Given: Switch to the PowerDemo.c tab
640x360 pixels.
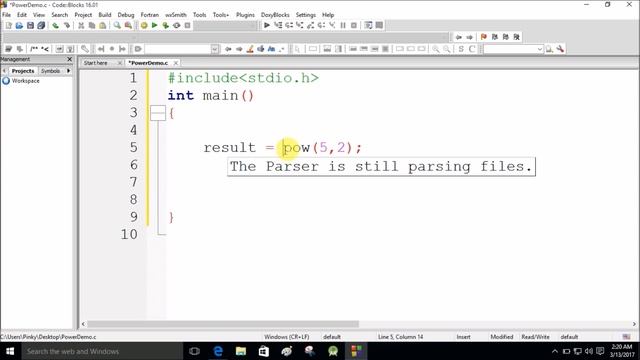Looking at the screenshot, I should pyautogui.click(x=148, y=63).
